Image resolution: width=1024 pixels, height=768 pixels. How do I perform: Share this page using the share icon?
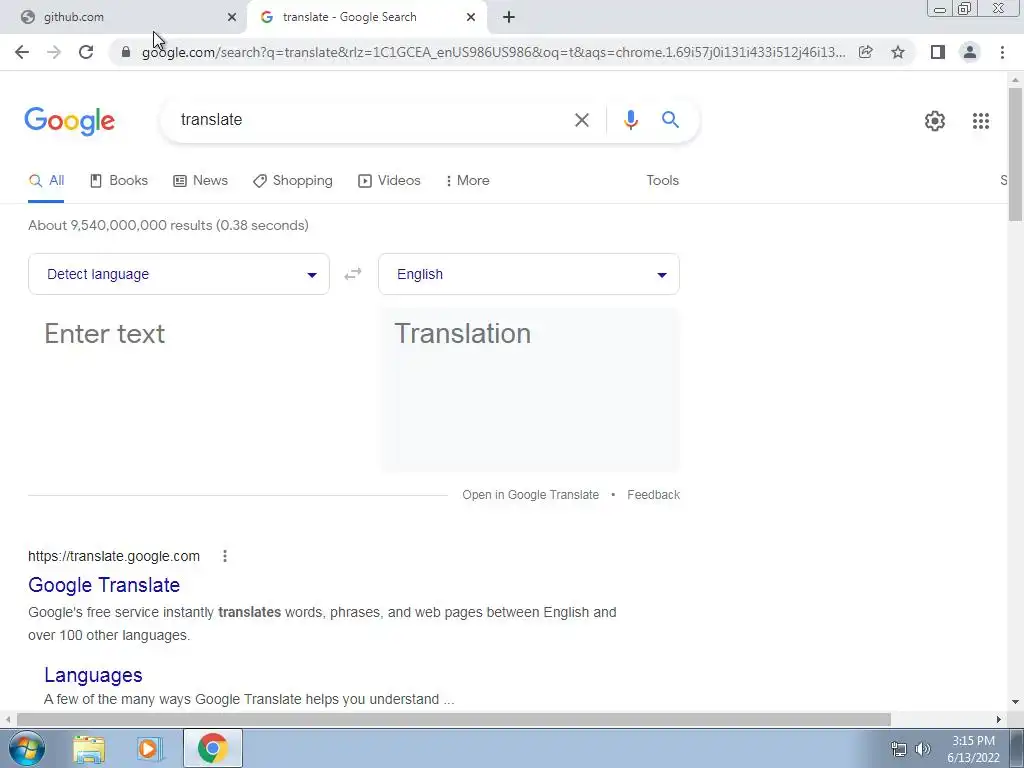click(866, 52)
